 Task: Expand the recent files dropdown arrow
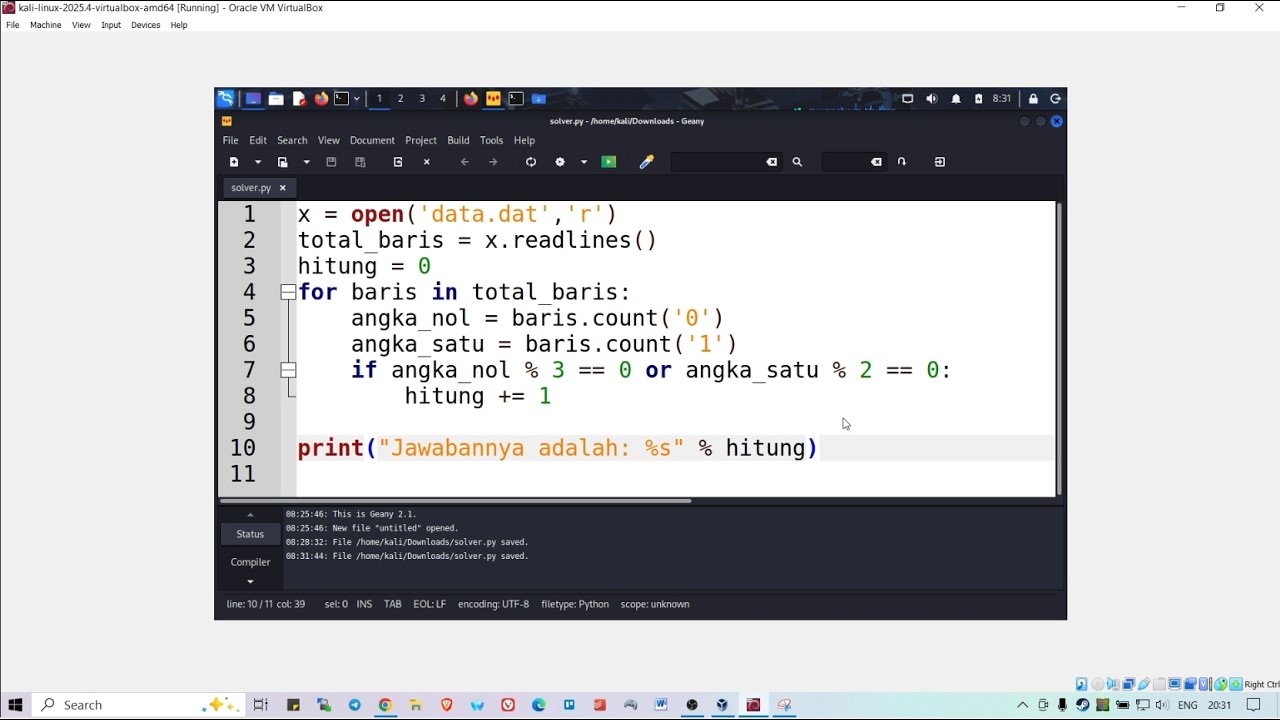click(x=307, y=162)
